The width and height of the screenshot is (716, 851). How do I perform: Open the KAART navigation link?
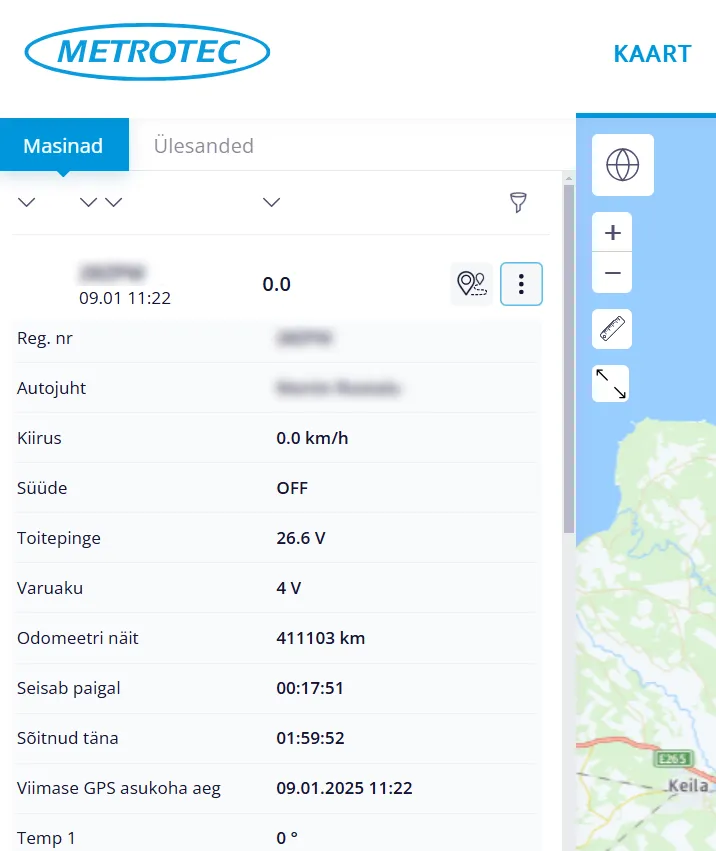click(x=652, y=54)
